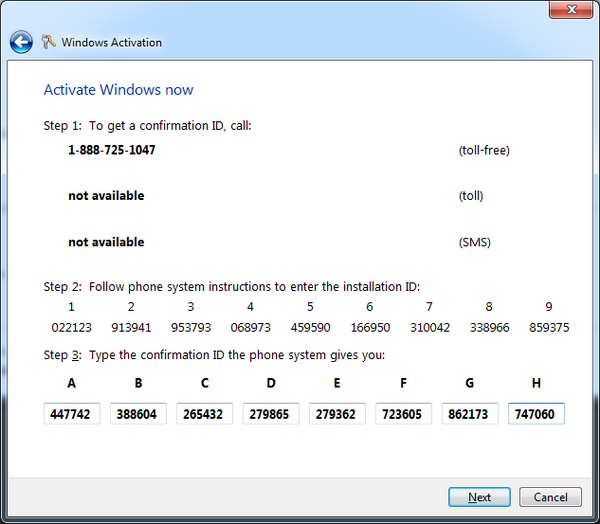Select confirmation field E
The width and height of the screenshot is (600, 524).
click(x=337, y=414)
